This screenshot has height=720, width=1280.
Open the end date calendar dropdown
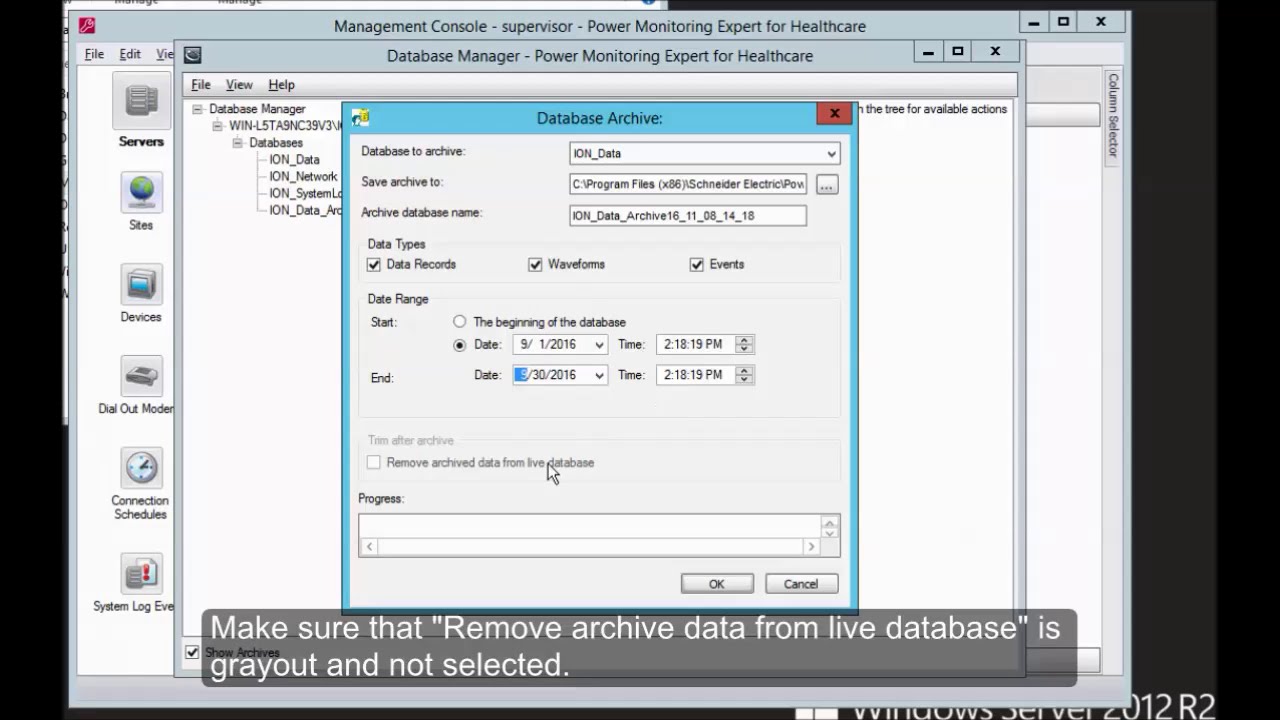[x=599, y=375]
